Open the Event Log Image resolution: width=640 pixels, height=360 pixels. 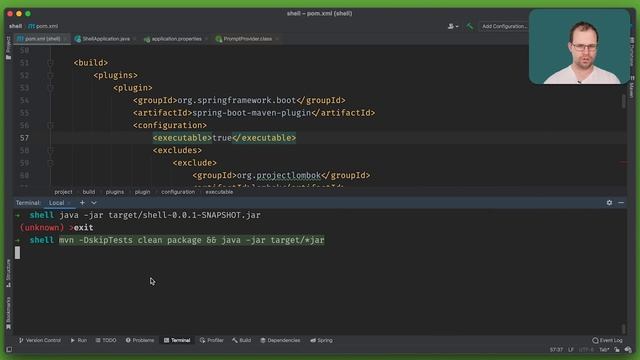point(607,340)
